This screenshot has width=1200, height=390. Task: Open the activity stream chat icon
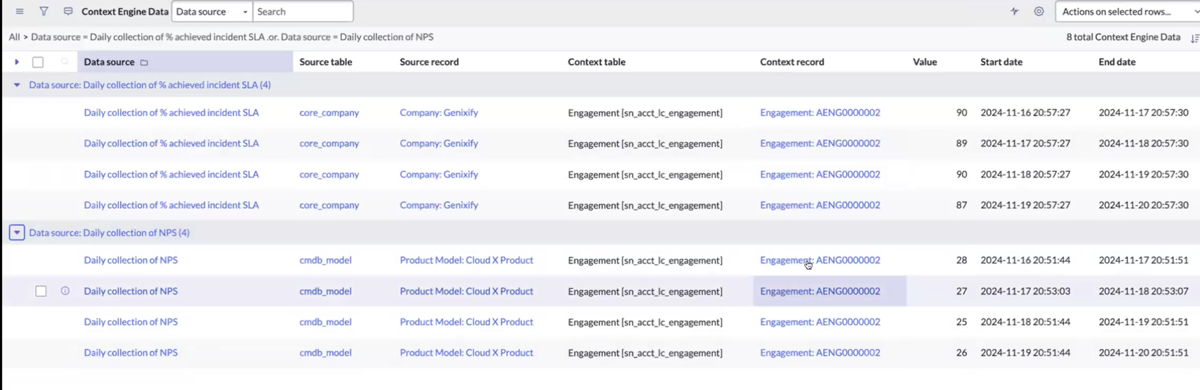point(68,12)
